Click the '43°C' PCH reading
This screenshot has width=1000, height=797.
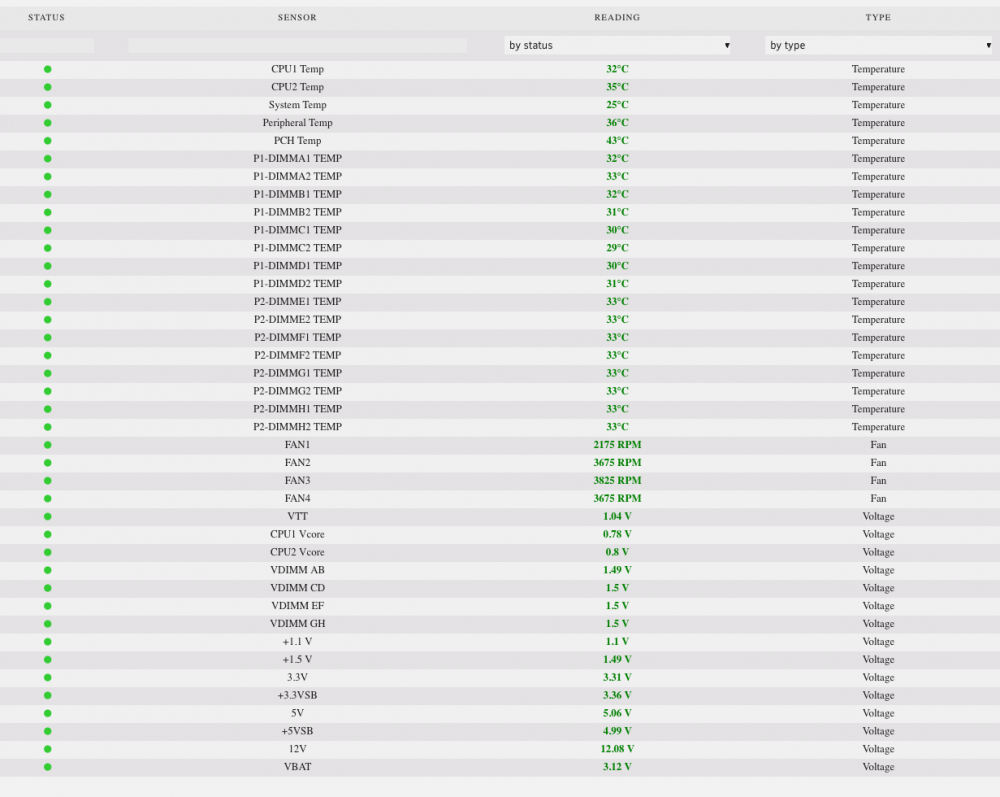pyautogui.click(x=617, y=140)
